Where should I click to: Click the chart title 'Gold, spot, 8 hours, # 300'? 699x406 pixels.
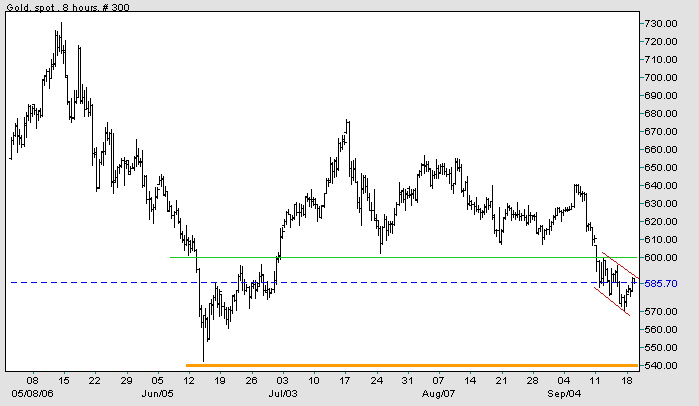(68, 7)
